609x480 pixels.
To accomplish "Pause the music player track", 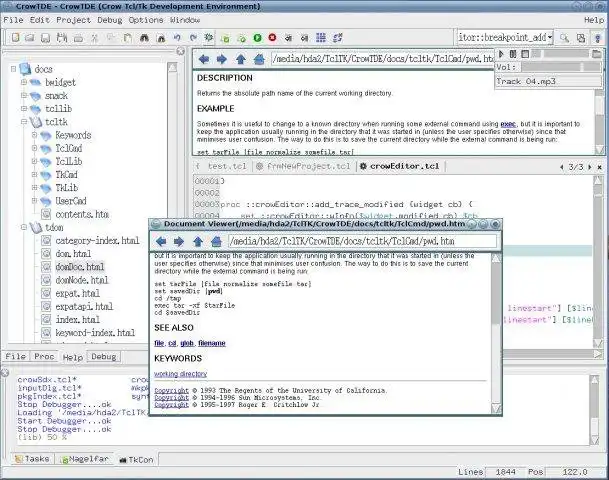I will [x=513, y=54].
